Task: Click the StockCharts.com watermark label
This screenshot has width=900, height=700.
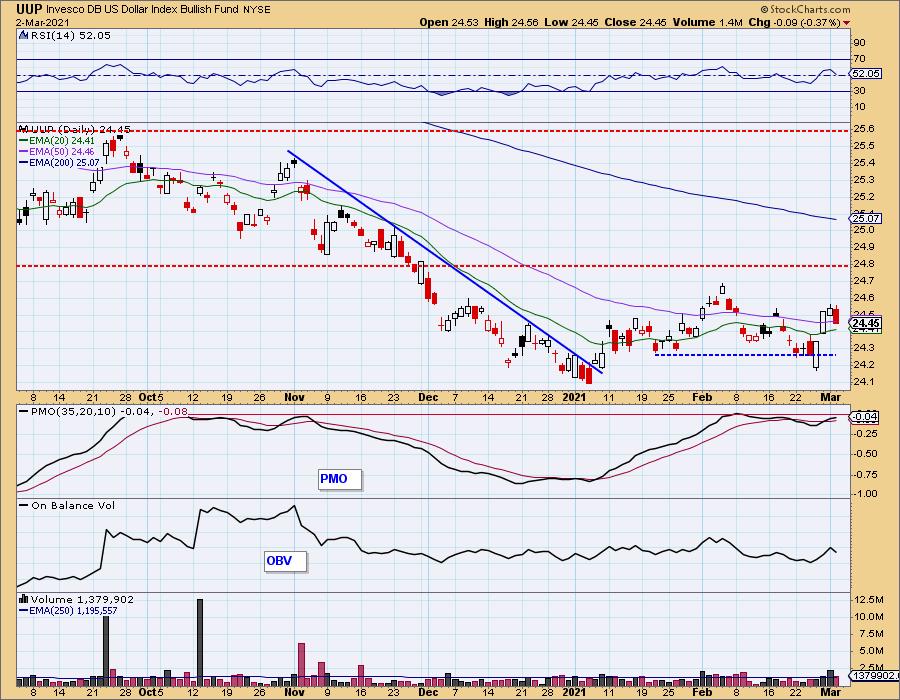Action: (x=805, y=9)
